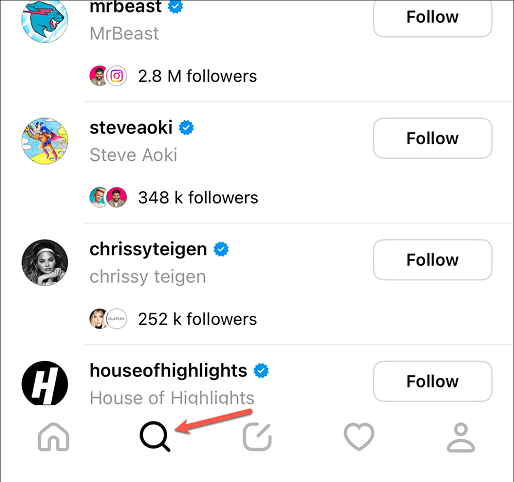View steveaoki's 348 k followers

(x=198, y=197)
